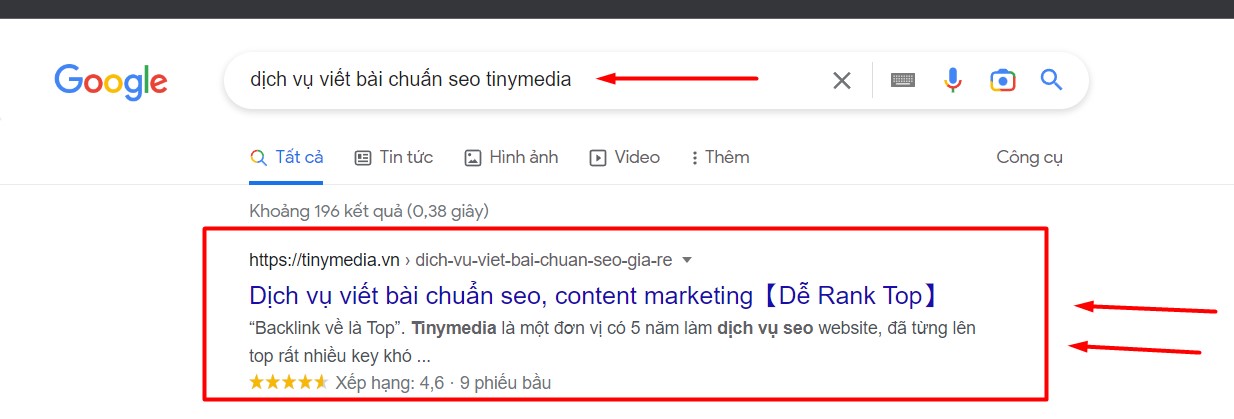Click the Google logo
The width and height of the screenshot is (1234, 419).
point(111,81)
